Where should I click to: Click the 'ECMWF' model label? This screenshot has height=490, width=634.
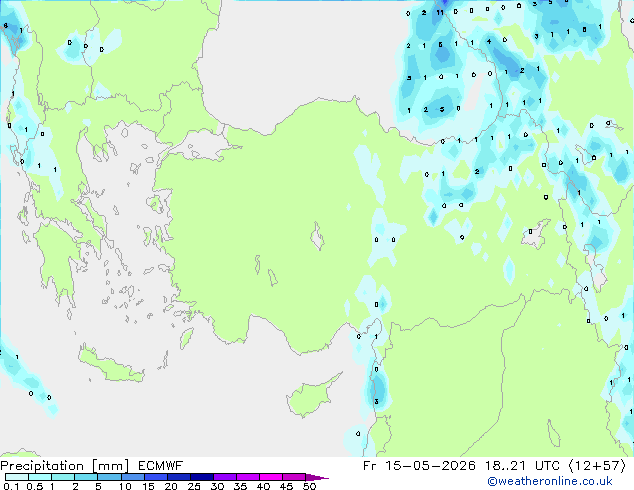tap(161, 466)
